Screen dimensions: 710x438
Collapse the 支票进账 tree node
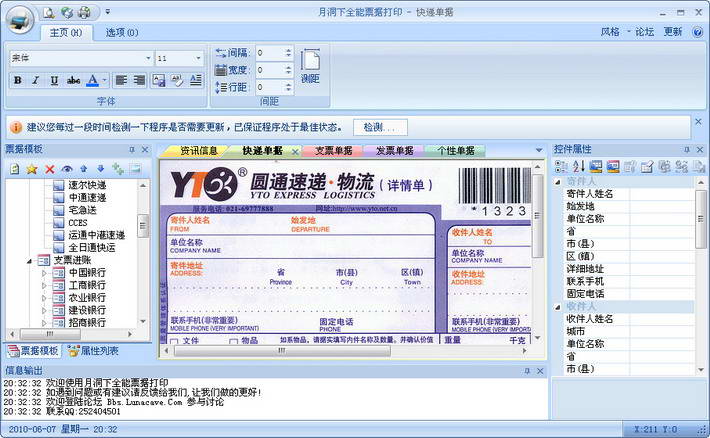pyautogui.click(x=30, y=260)
